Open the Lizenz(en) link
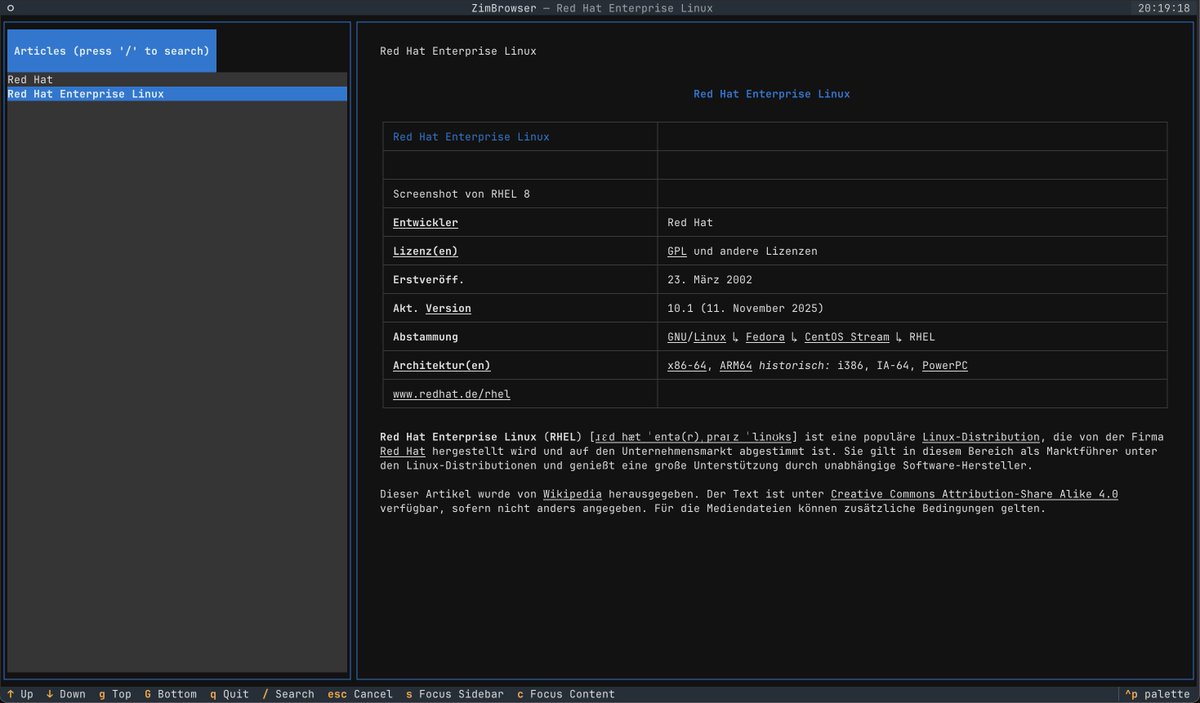 [x=425, y=251]
